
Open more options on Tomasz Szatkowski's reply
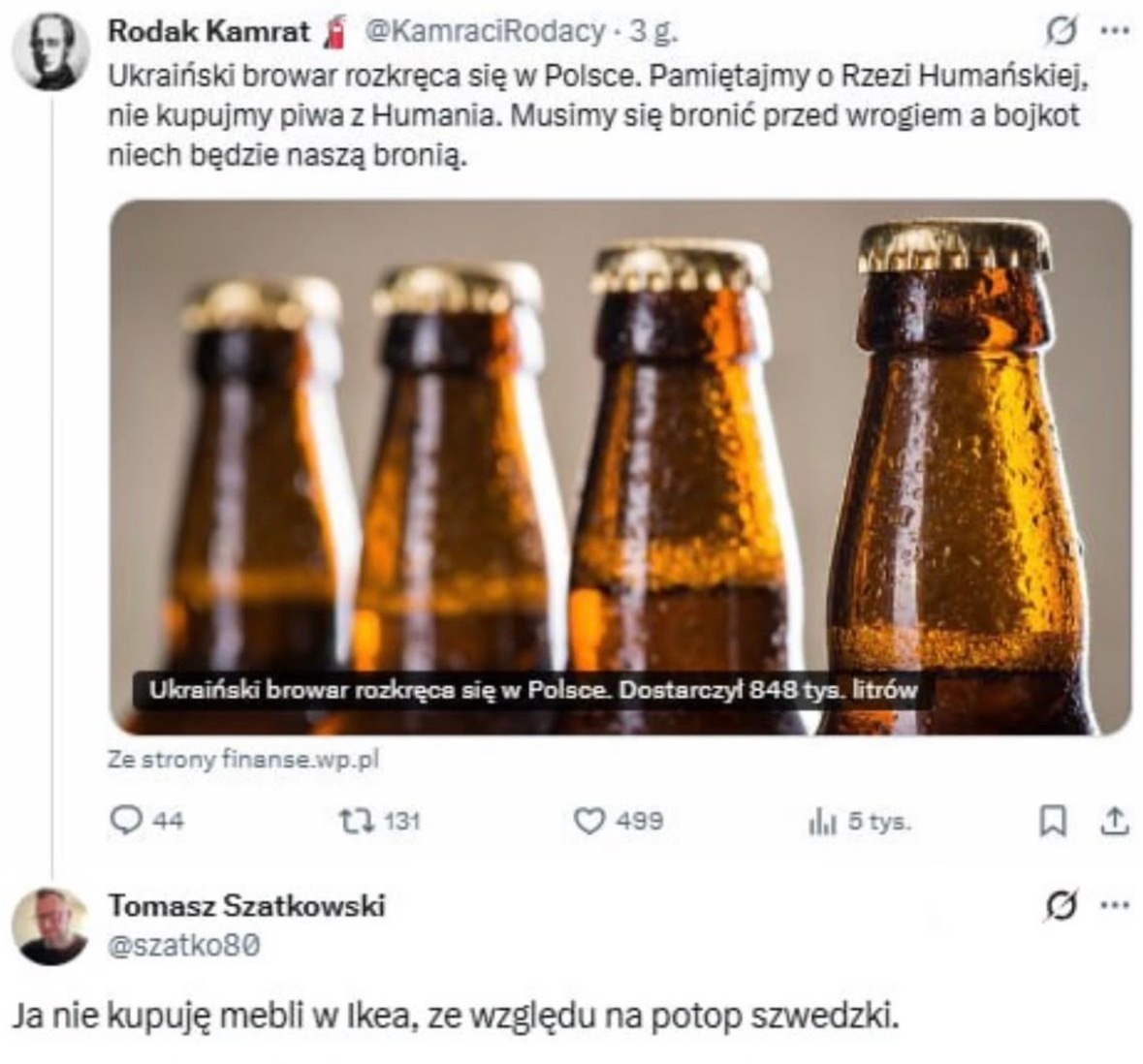click(1115, 906)
